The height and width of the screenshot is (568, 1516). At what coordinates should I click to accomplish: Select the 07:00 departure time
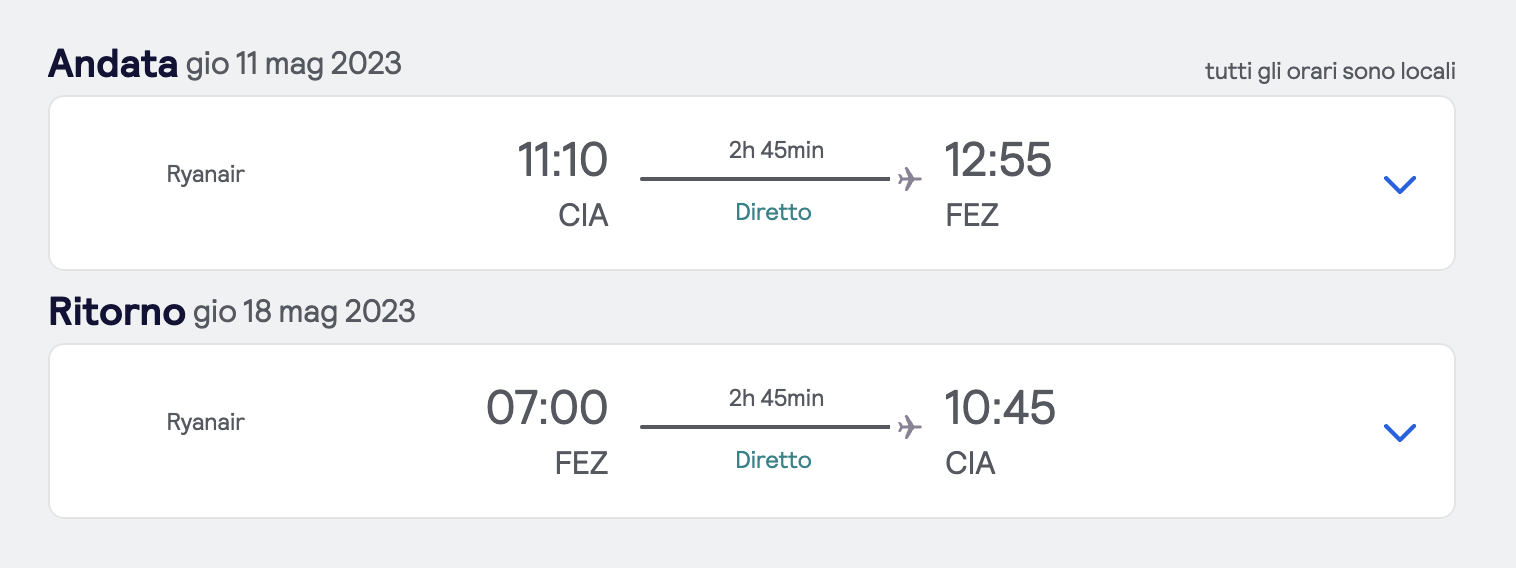pyautogui.click(x=547, y=408)
